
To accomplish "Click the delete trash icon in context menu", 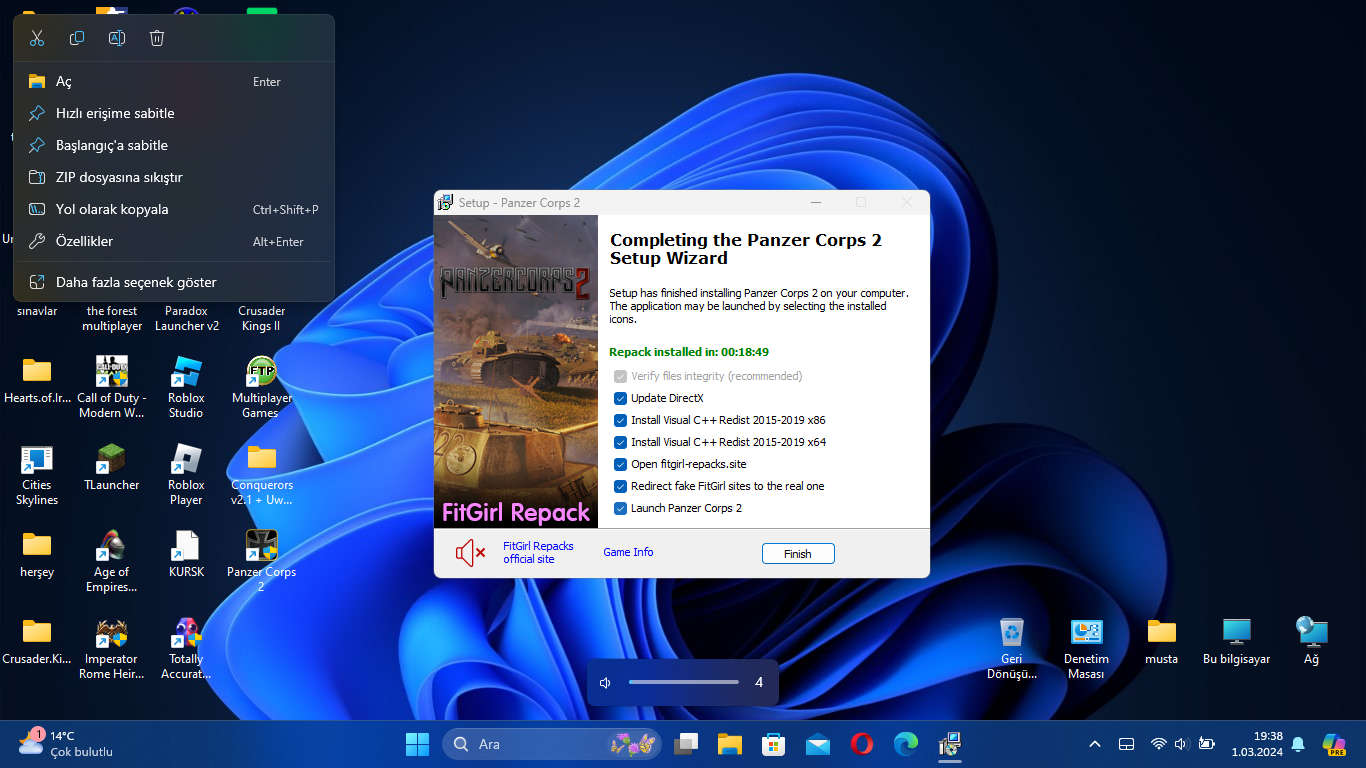I will tap(157, 38).
